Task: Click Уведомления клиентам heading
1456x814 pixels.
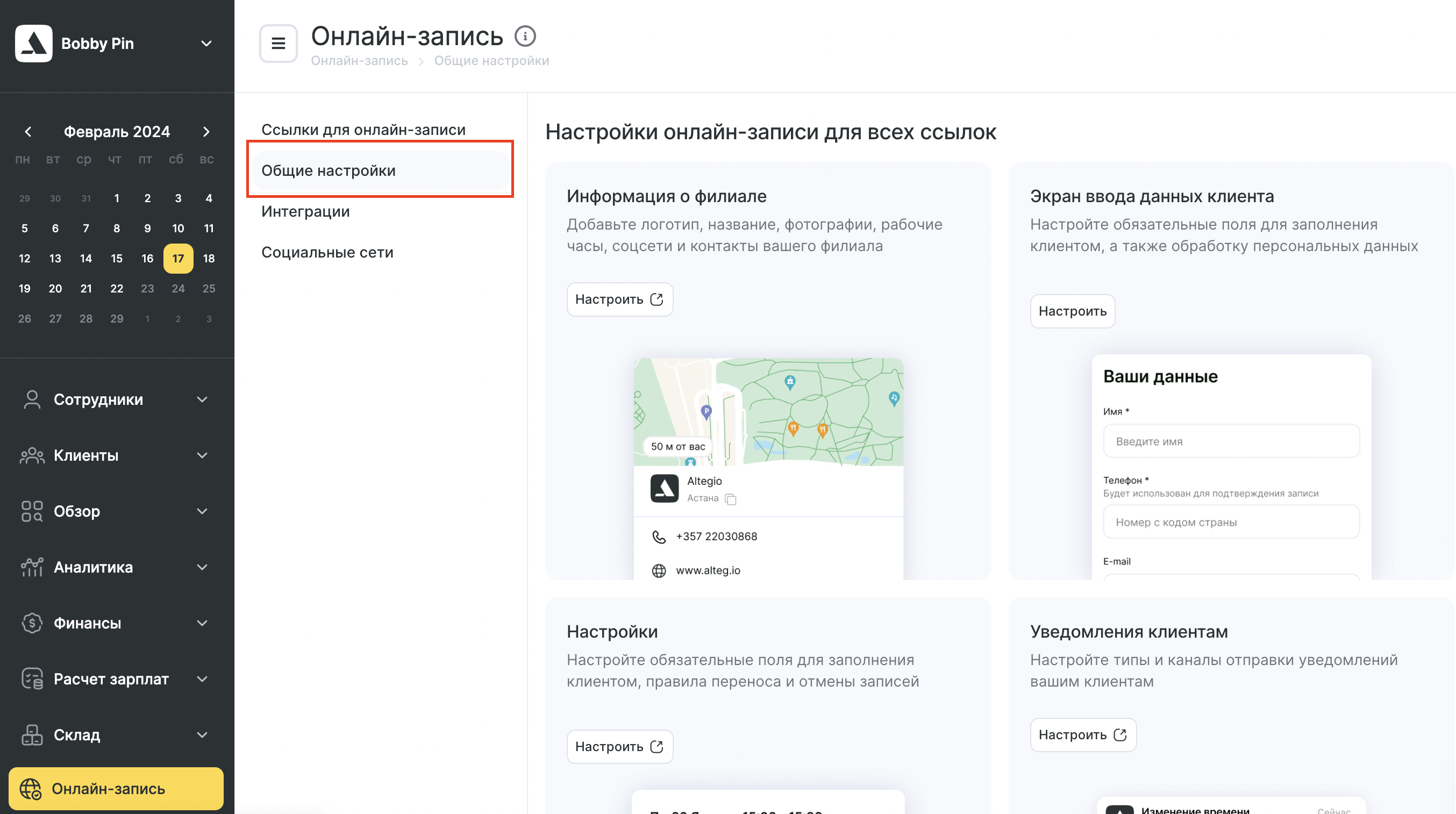Action: (1129, 631)
